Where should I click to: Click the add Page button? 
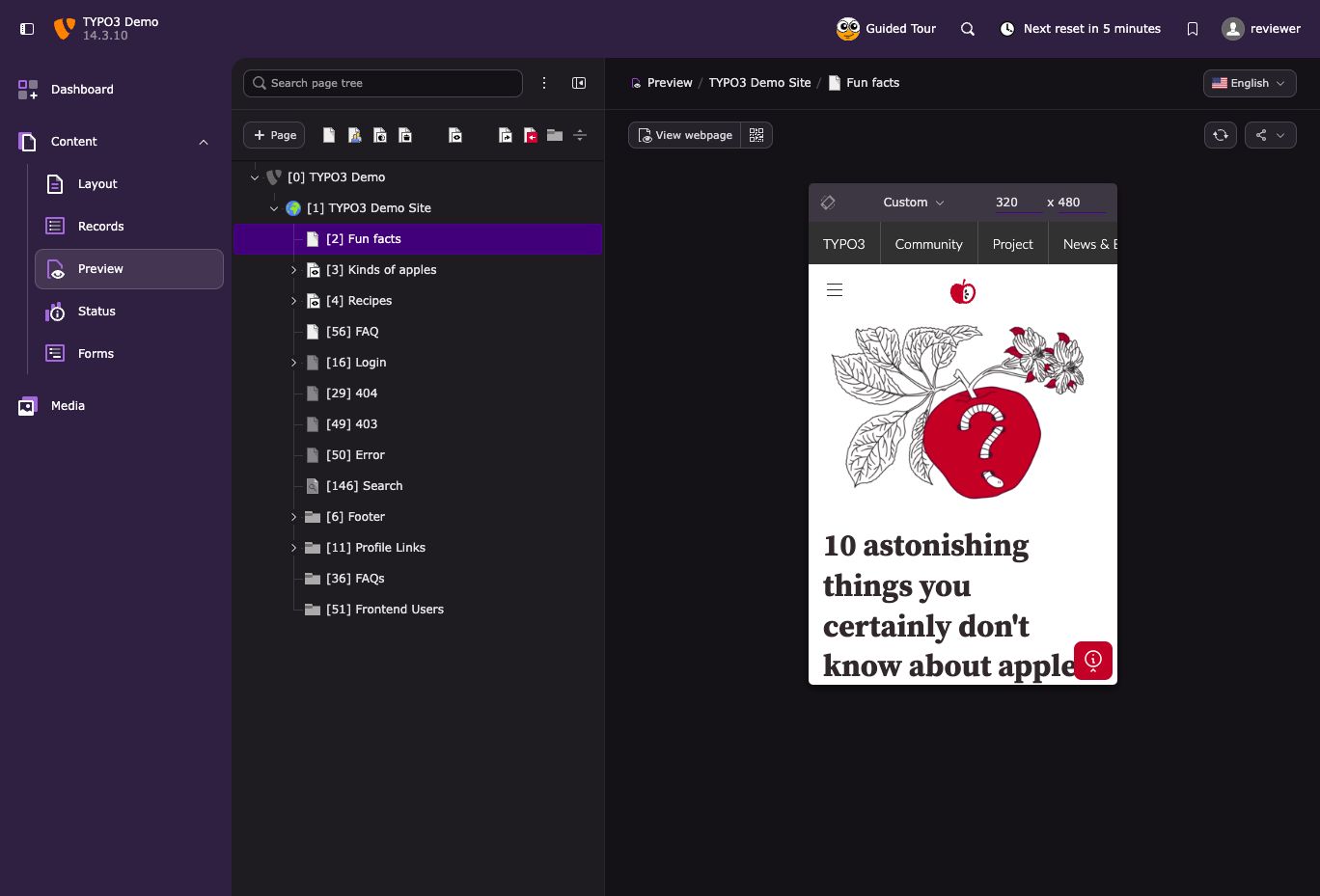tap(274, 135)
